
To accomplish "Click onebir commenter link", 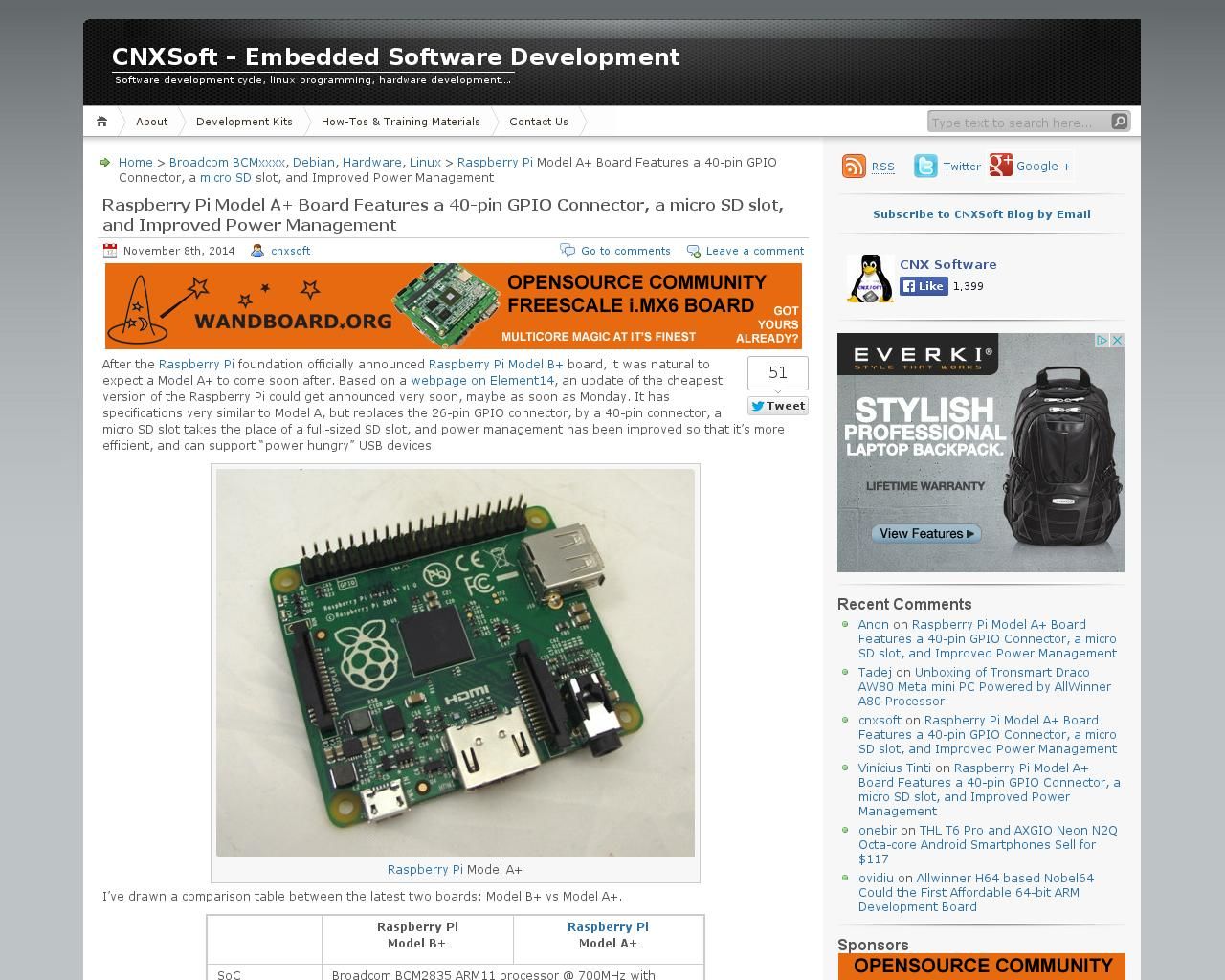I will point(878,831).
